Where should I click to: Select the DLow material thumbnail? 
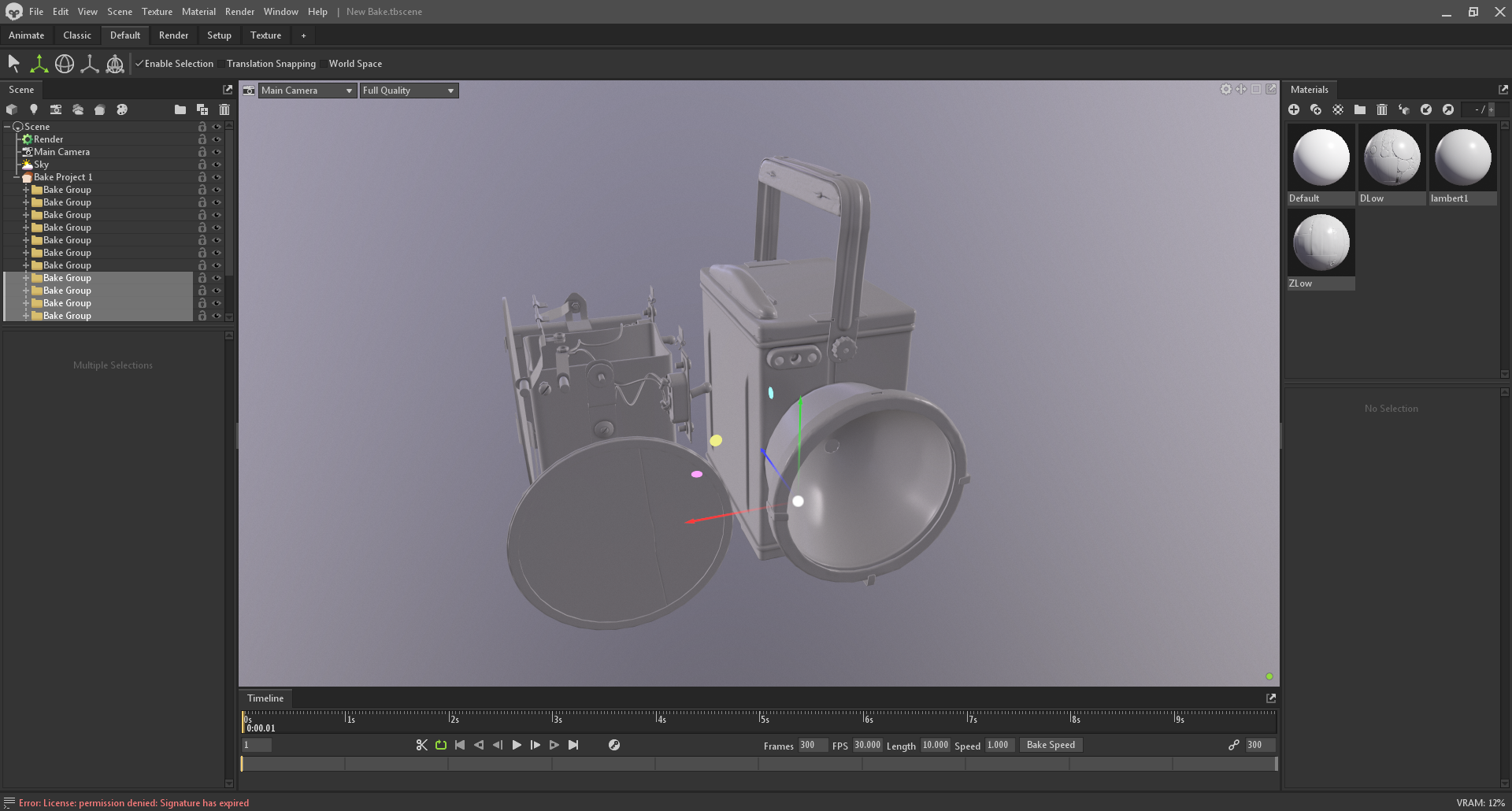pyautogui.click(x=1392, y=157)
